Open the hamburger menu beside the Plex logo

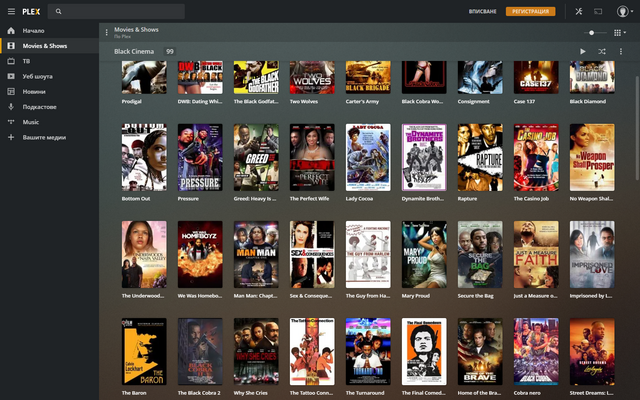click(x=11, y=11)
